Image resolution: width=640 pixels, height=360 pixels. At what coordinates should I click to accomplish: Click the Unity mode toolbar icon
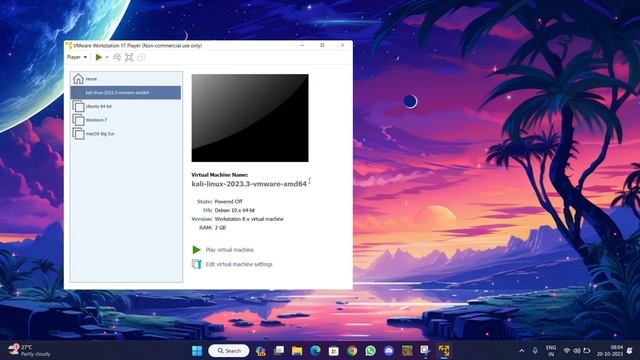[141, 57]
